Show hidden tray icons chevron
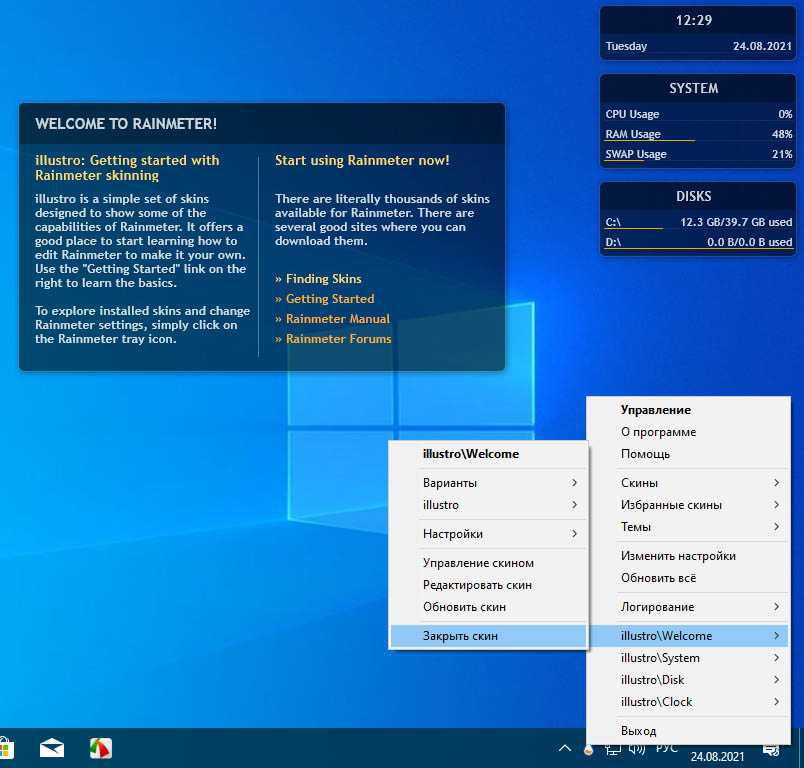 click(x=565, y=748)
